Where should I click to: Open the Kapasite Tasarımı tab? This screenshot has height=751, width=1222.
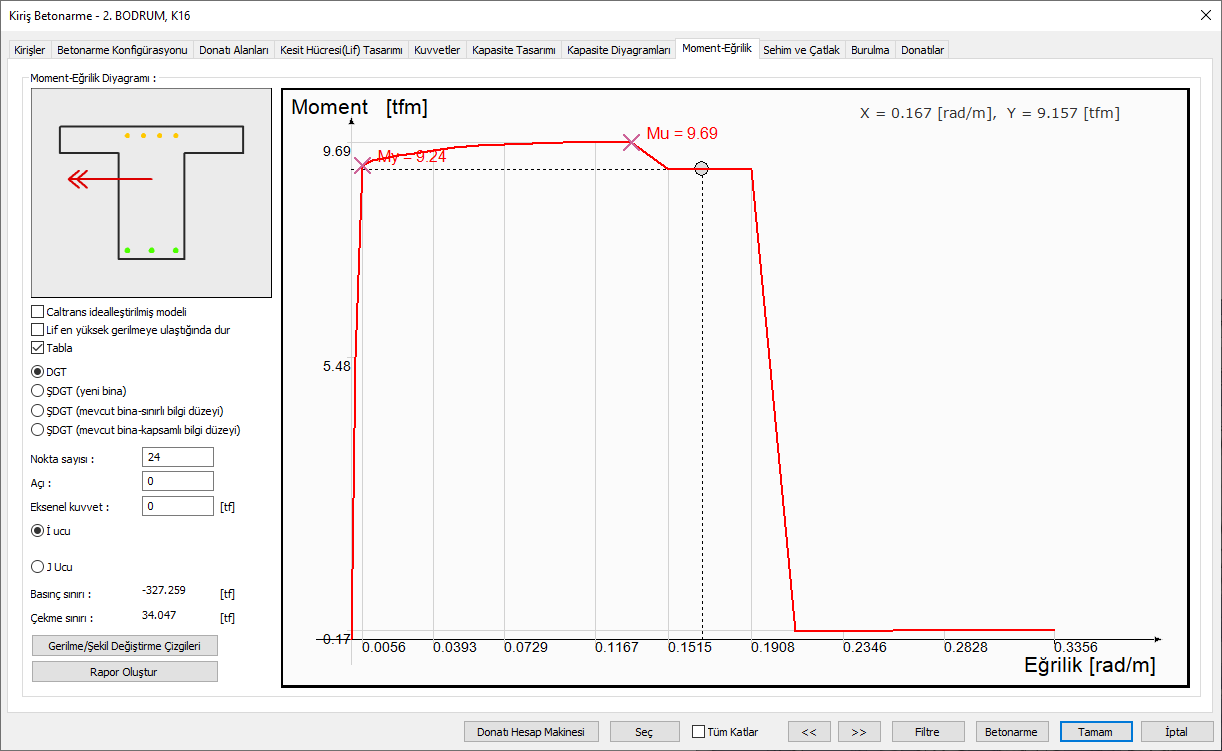[x=513, y=50]
